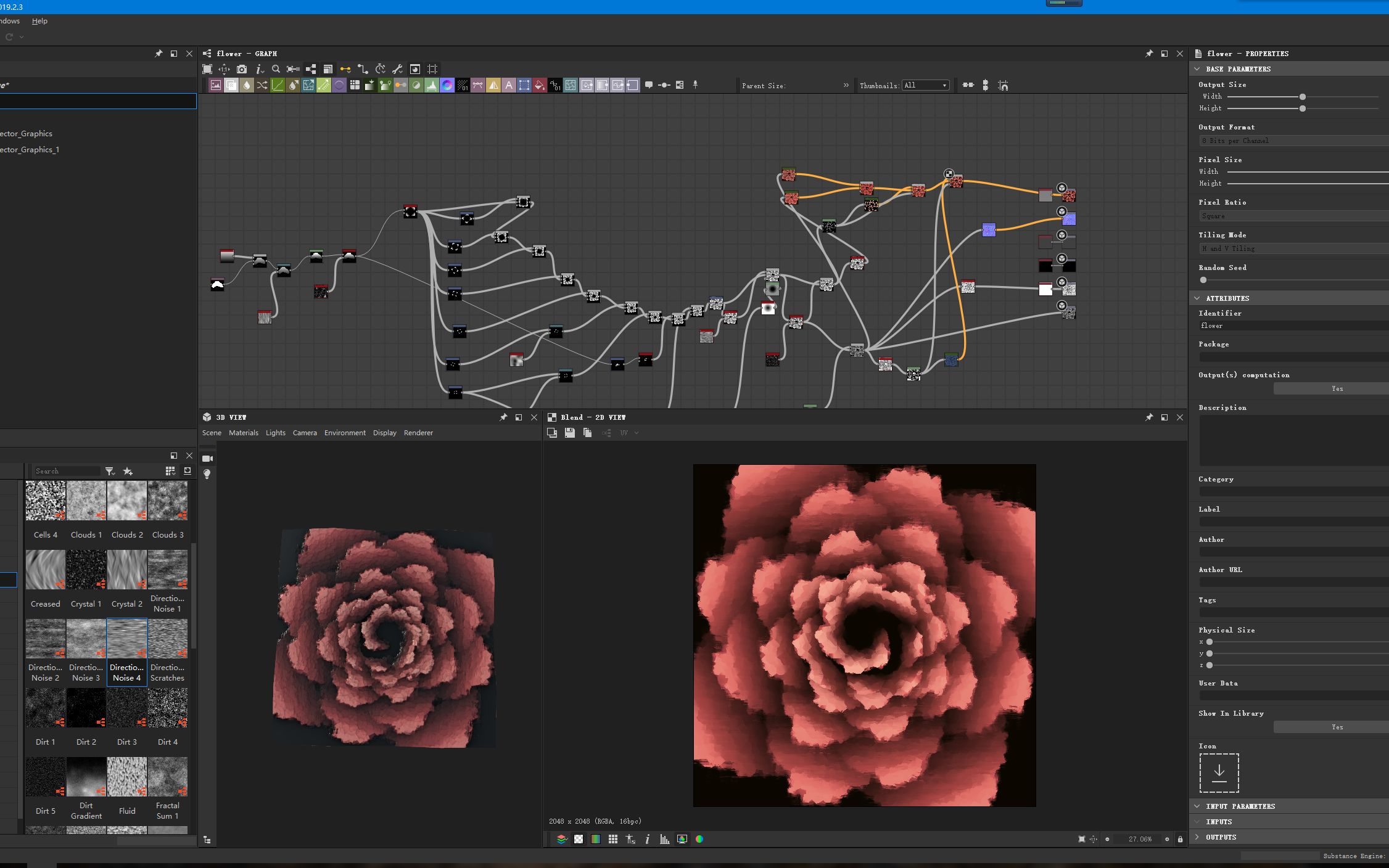
Task: Toggle Show In Library to Yes
Action: coord(1336,727)
